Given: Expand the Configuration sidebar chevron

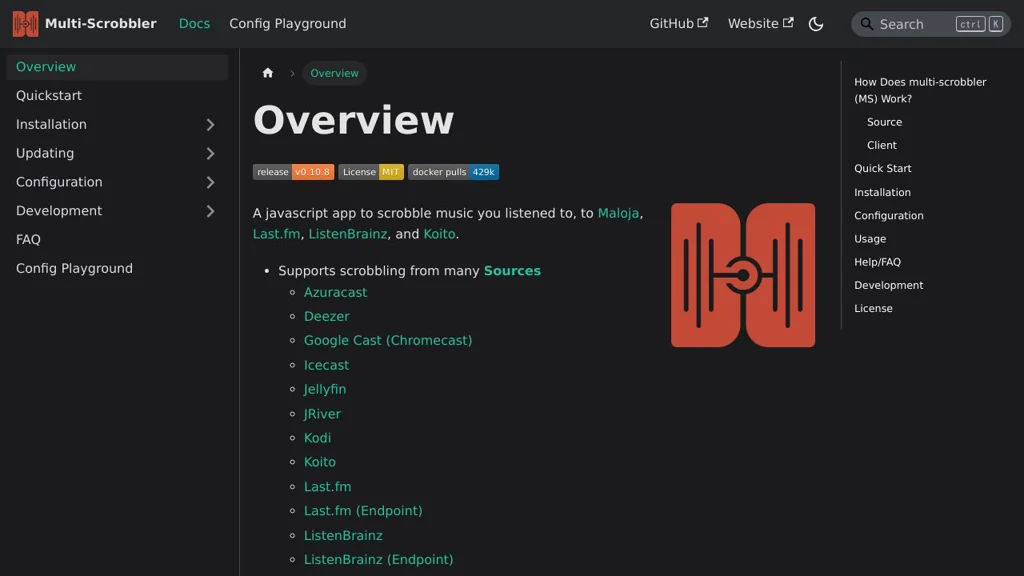Looking at the screenshot, I should pyautogui.click(x=210, y=182).
